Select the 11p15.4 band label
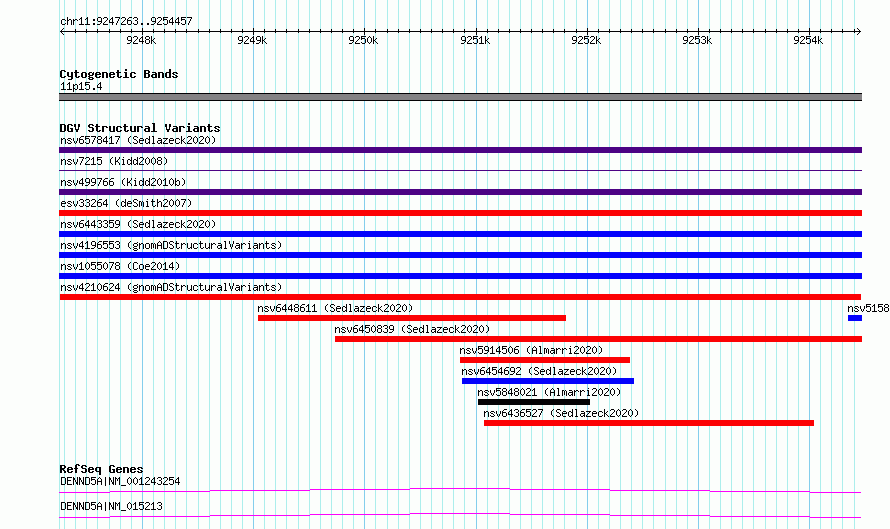 81,86
